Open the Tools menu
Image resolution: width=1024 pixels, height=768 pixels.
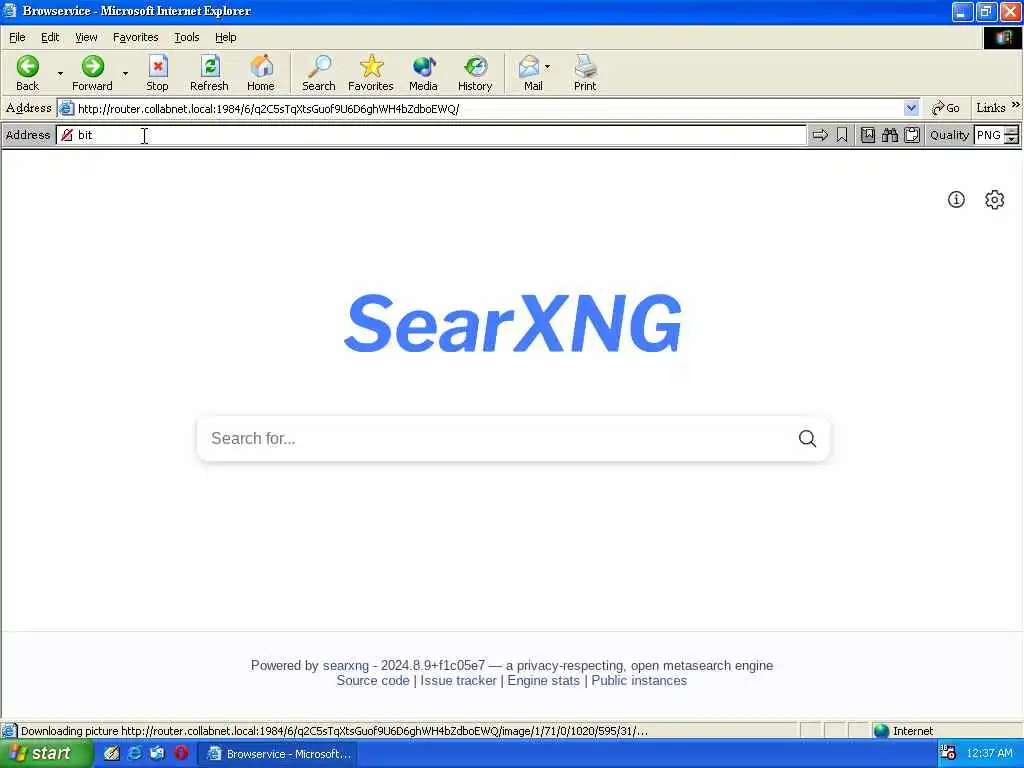(187, 37)
